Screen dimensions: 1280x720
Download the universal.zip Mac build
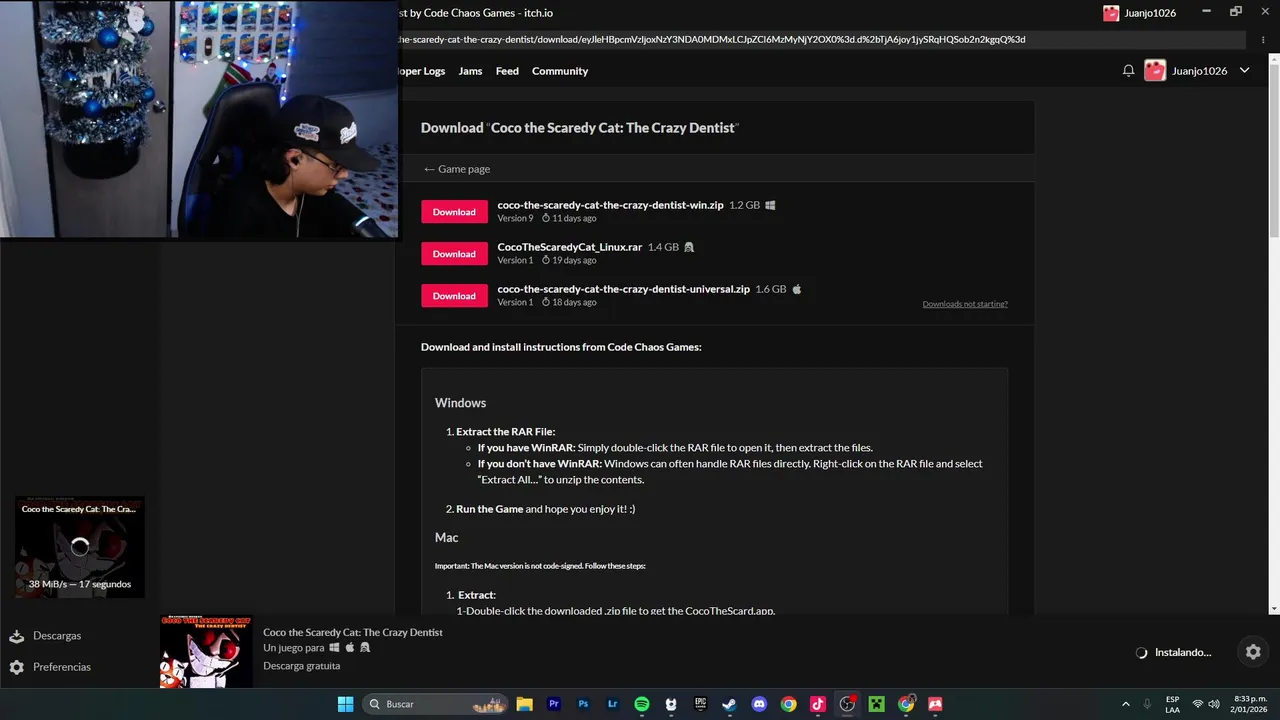coord(454,296)
